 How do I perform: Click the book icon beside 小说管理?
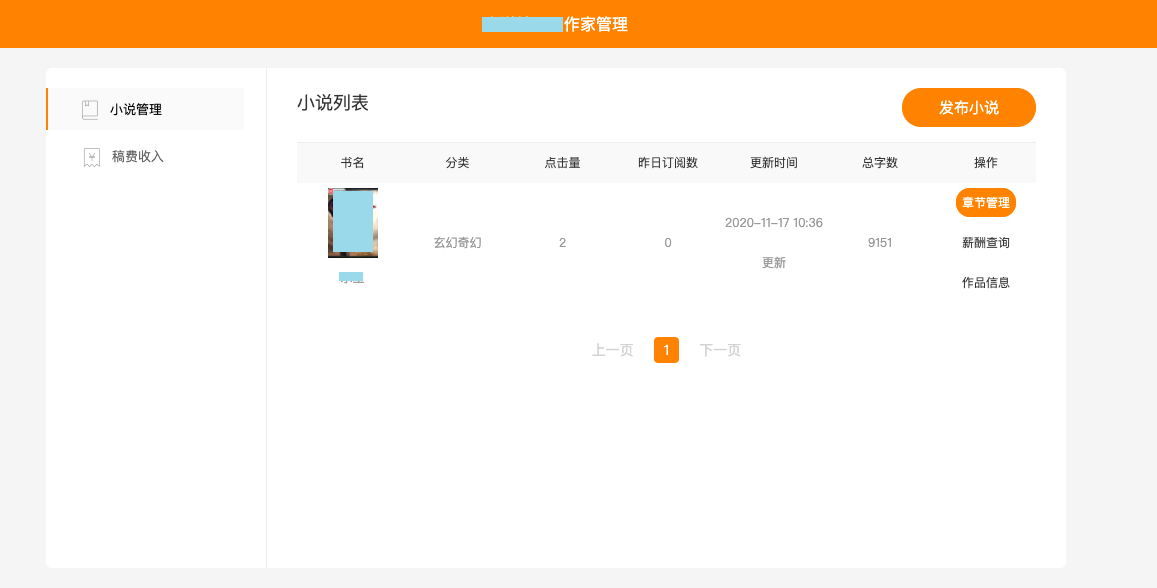pos(90,110)
